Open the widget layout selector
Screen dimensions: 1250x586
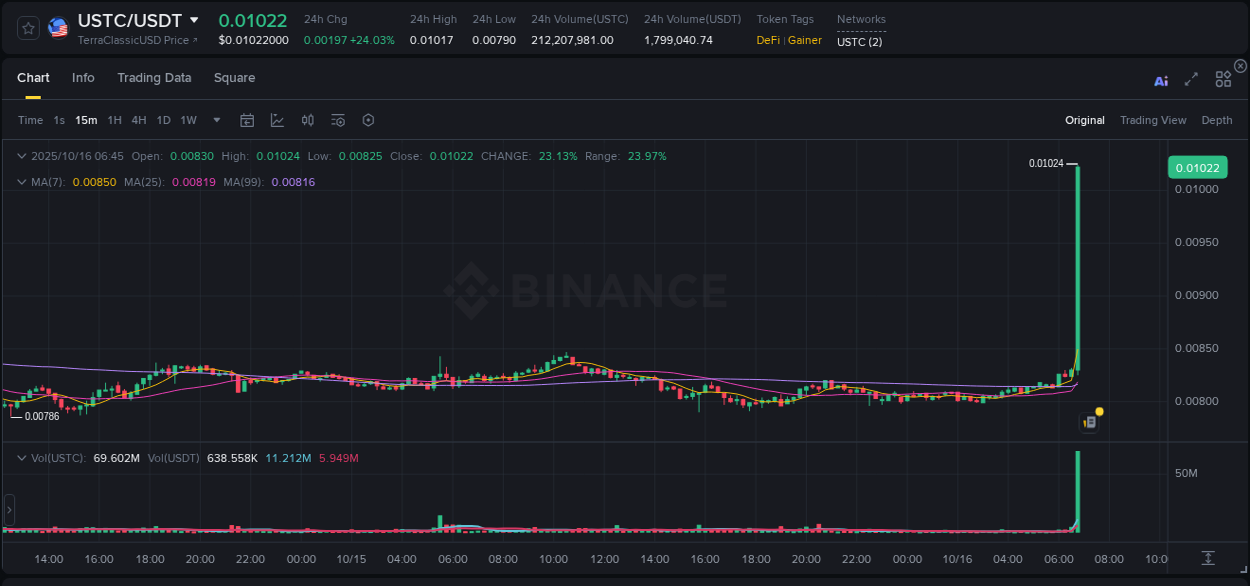pyautogui.click(x=1222, y=80)
